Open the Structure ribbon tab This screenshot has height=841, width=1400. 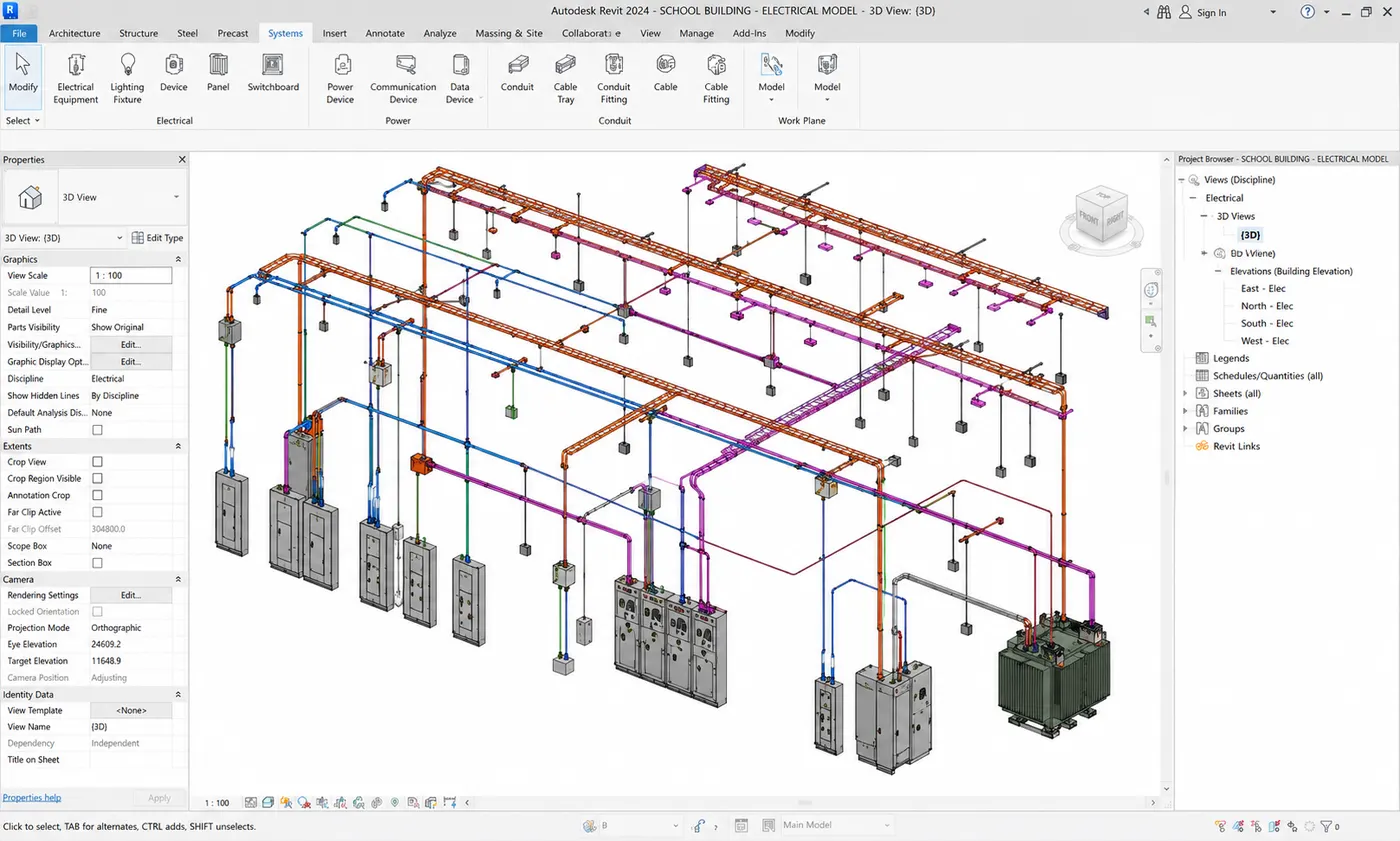tap(139, 33)
